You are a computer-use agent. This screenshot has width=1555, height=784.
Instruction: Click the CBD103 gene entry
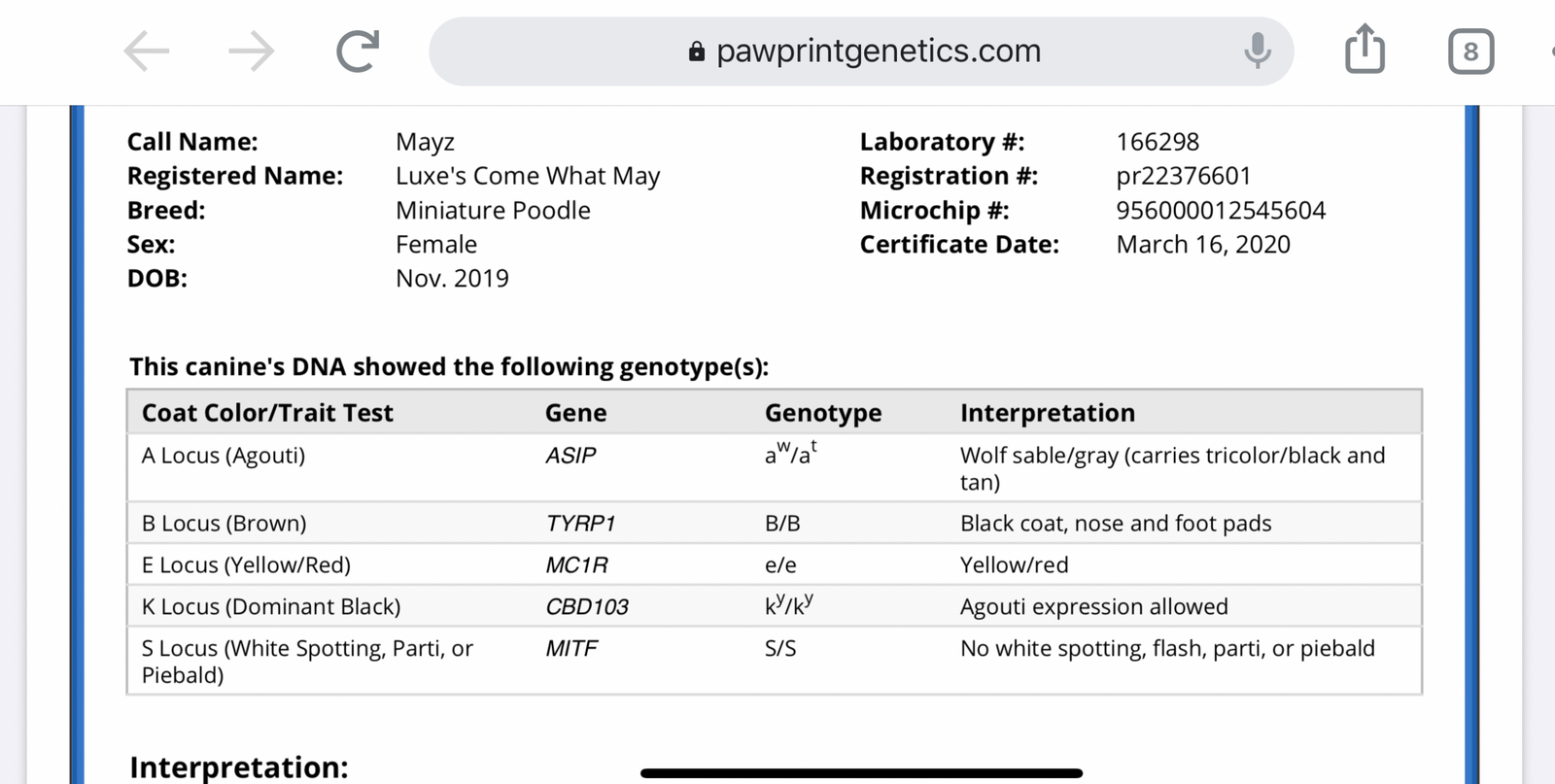(587, 607)
